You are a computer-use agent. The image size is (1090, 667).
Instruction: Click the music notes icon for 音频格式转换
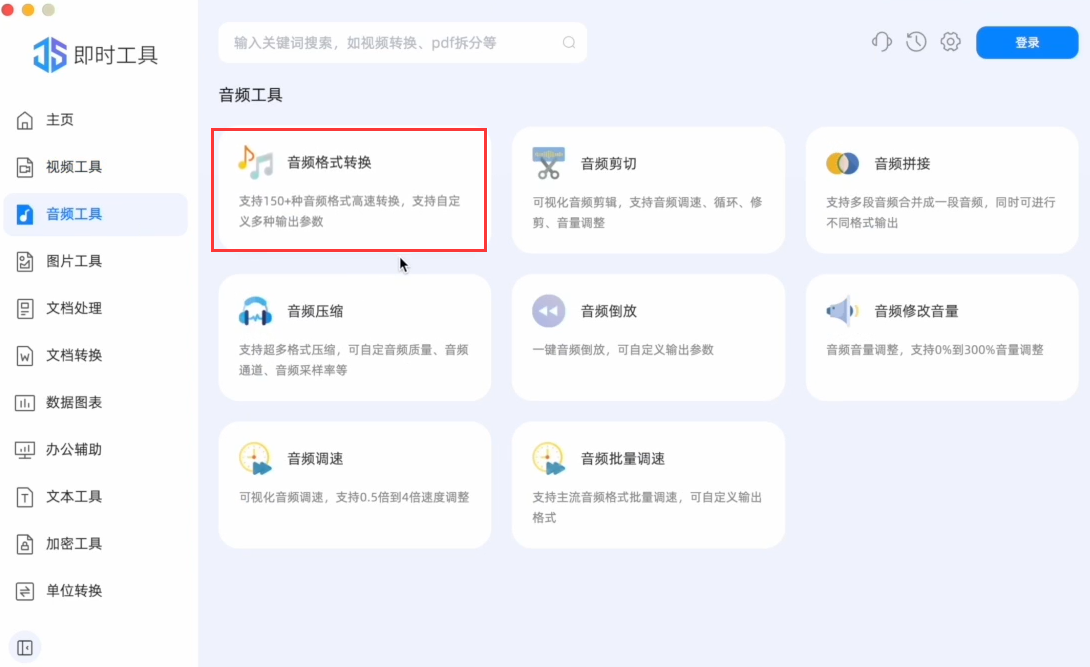pyautogui.click(x=255, y=163)
